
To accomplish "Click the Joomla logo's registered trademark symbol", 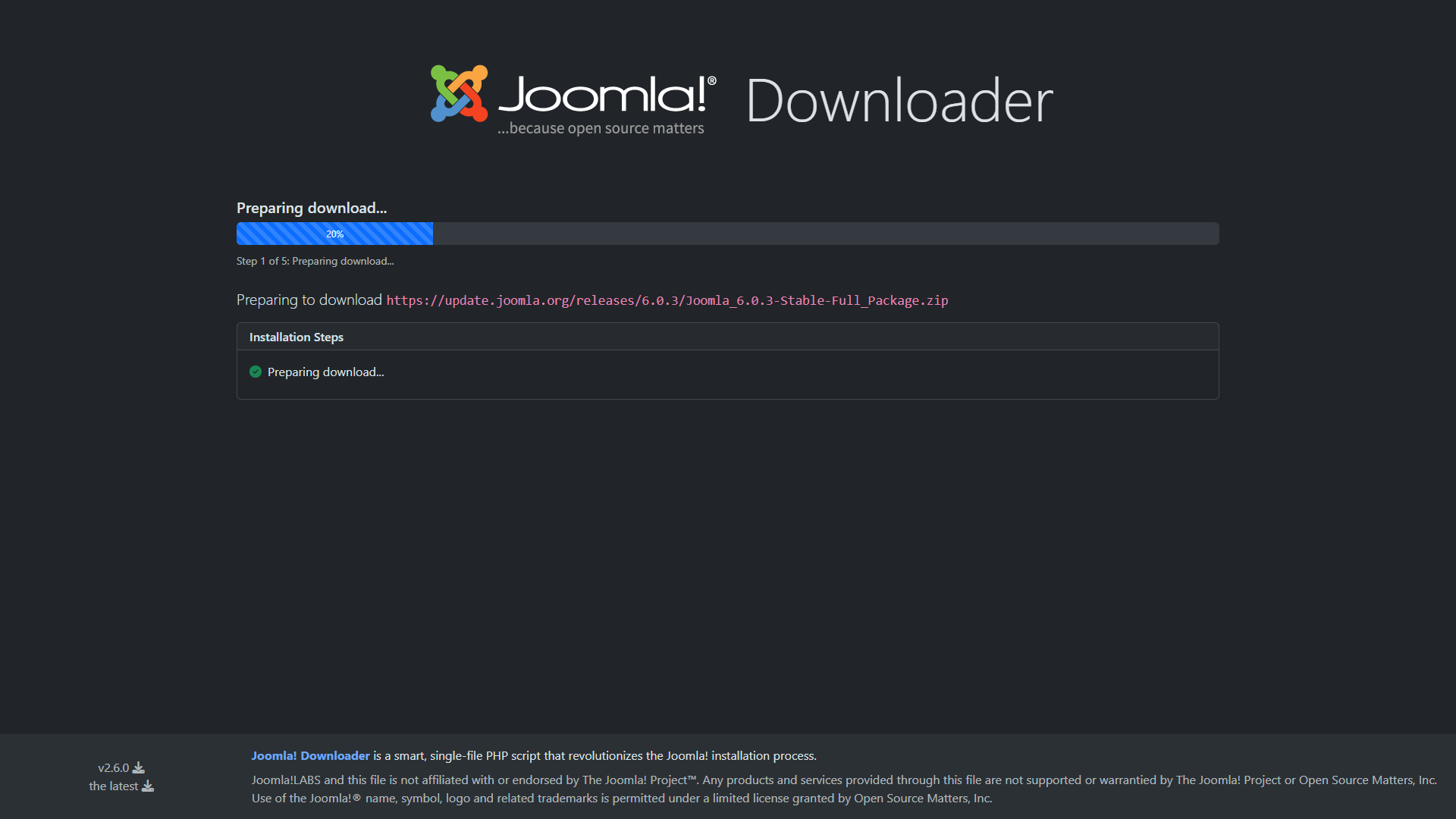I will click(709, 80).
